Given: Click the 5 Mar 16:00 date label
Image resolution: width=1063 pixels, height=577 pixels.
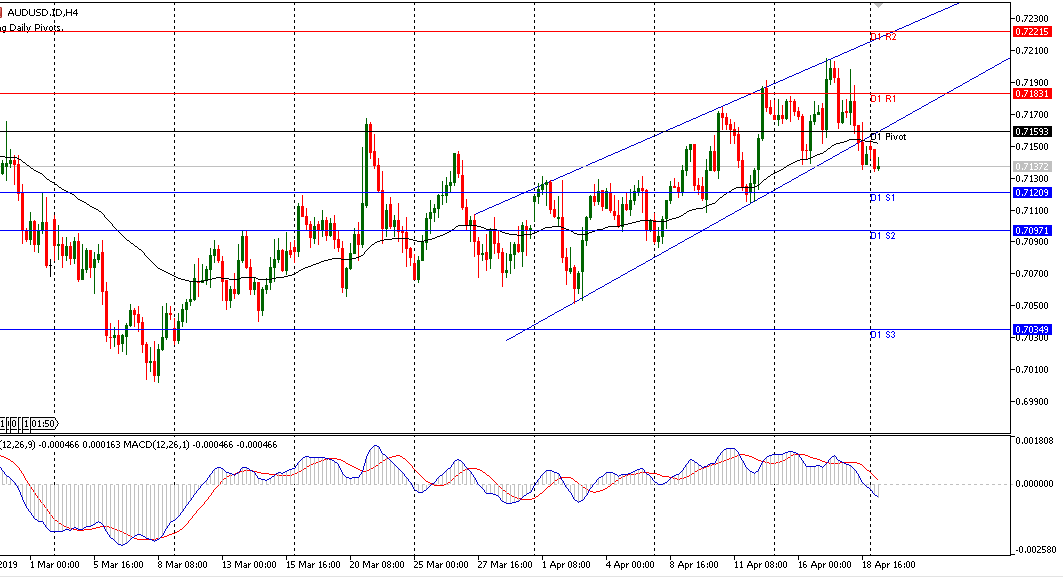Looking at the screenshot, I should (118, 564).
